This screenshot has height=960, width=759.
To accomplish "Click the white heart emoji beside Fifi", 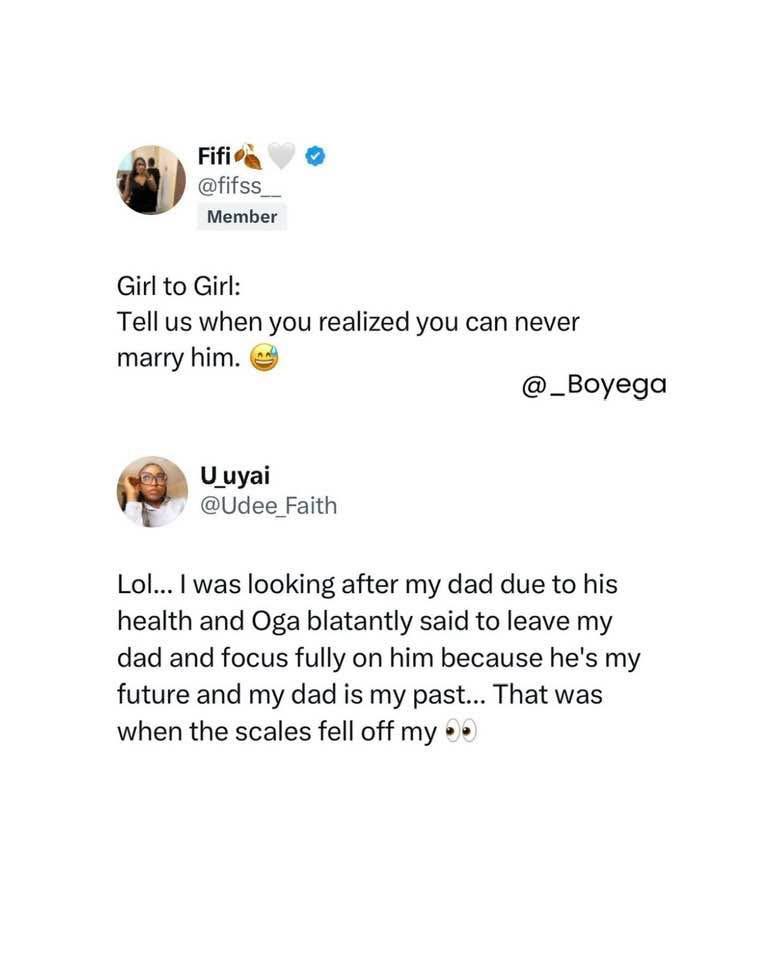I will [282, 155].
